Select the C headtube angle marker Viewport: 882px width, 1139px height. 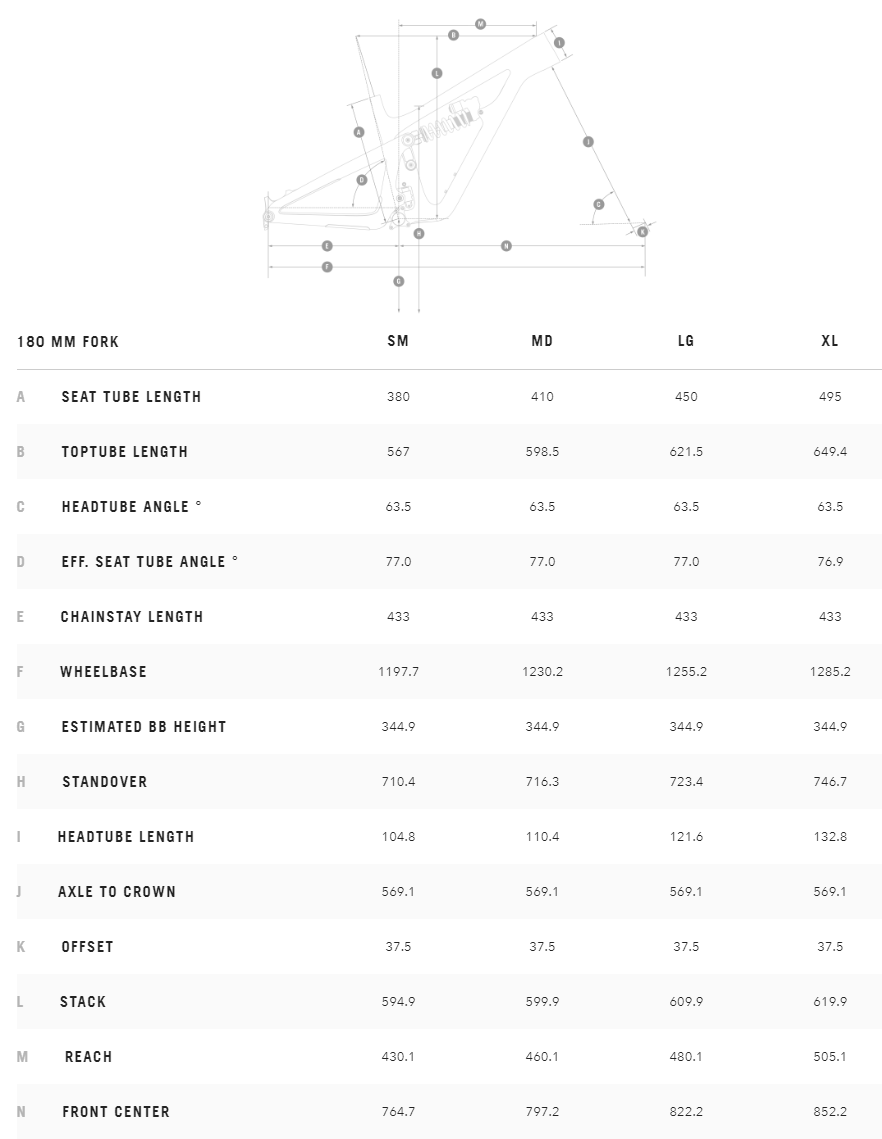(x=599, y=204)
